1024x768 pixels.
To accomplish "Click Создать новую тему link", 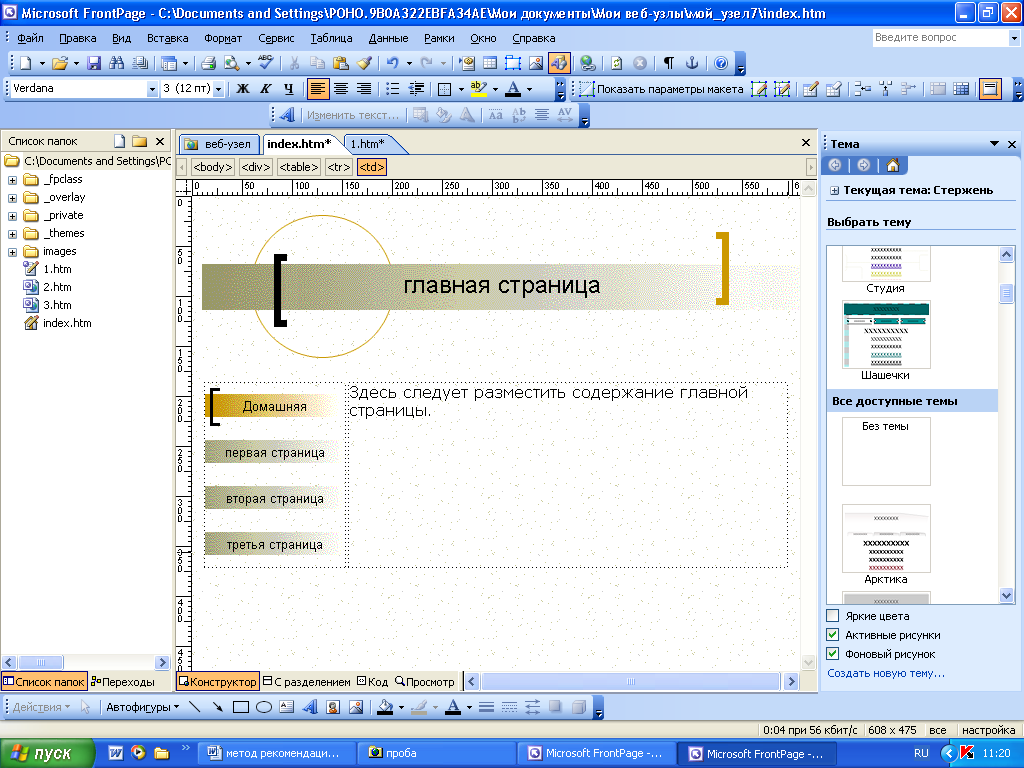I will (886, 673).
